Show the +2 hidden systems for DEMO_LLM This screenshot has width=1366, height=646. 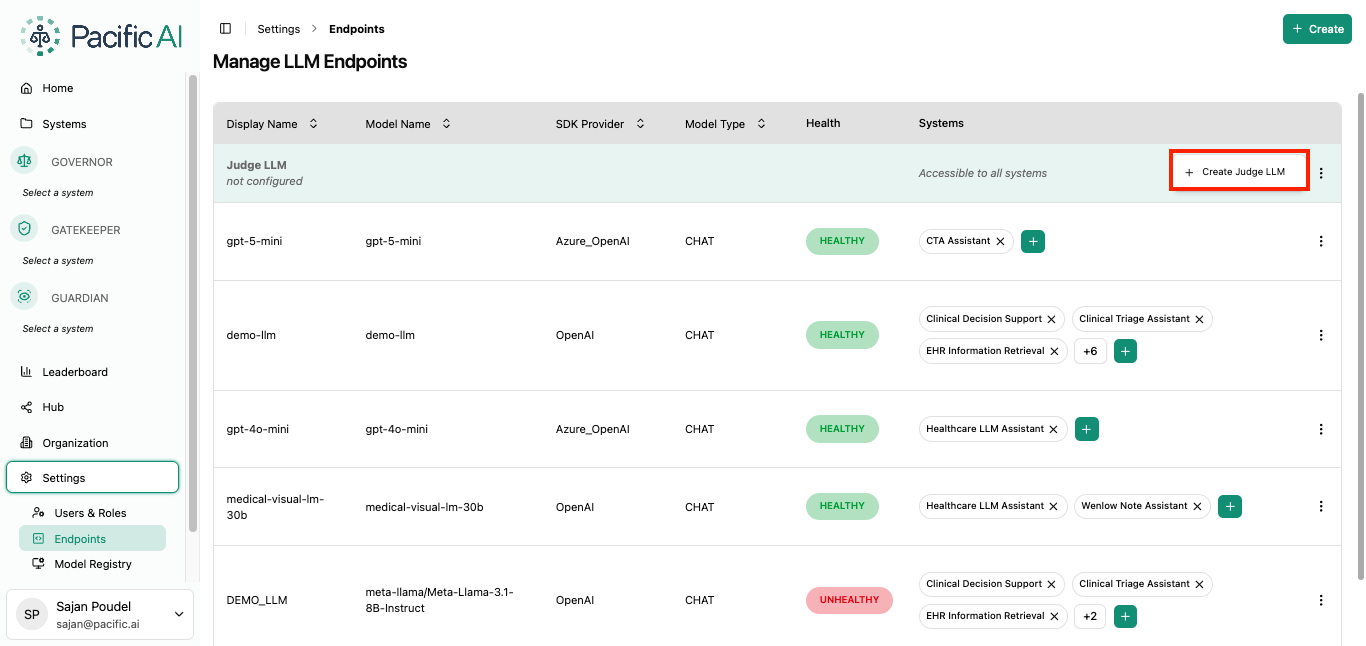click(1090, 616)
